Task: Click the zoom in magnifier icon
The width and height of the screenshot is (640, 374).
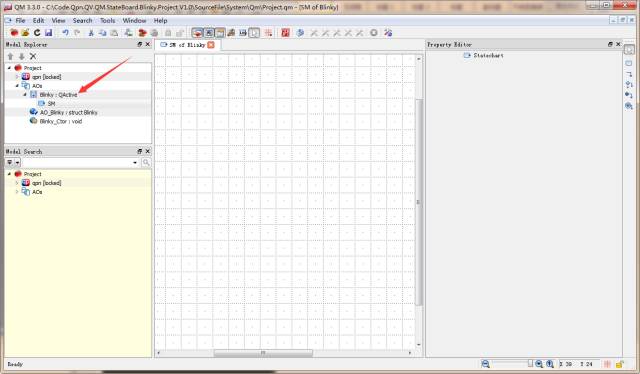Action: pos(539,364)
